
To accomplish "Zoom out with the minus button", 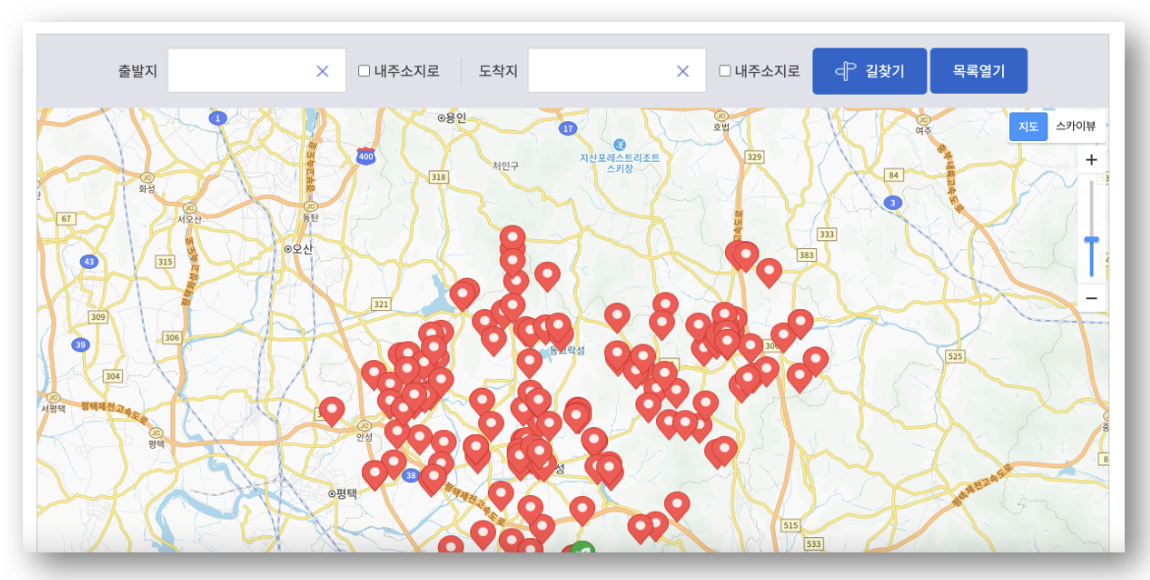I will (x=1091, y=298).
